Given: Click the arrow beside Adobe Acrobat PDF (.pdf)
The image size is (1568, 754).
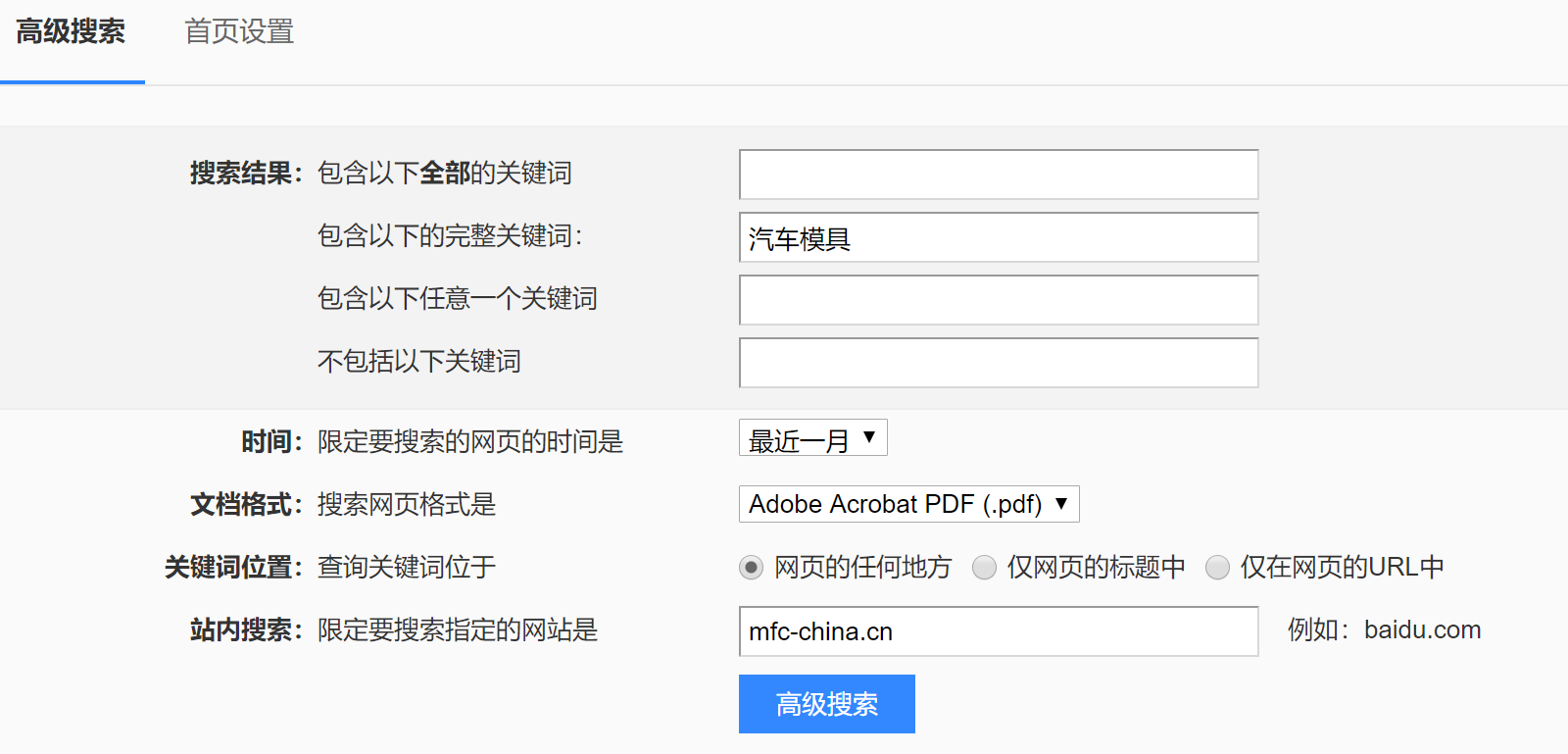Looking at the screenshot, I should pyautogui.click(x=1061, y=504).
